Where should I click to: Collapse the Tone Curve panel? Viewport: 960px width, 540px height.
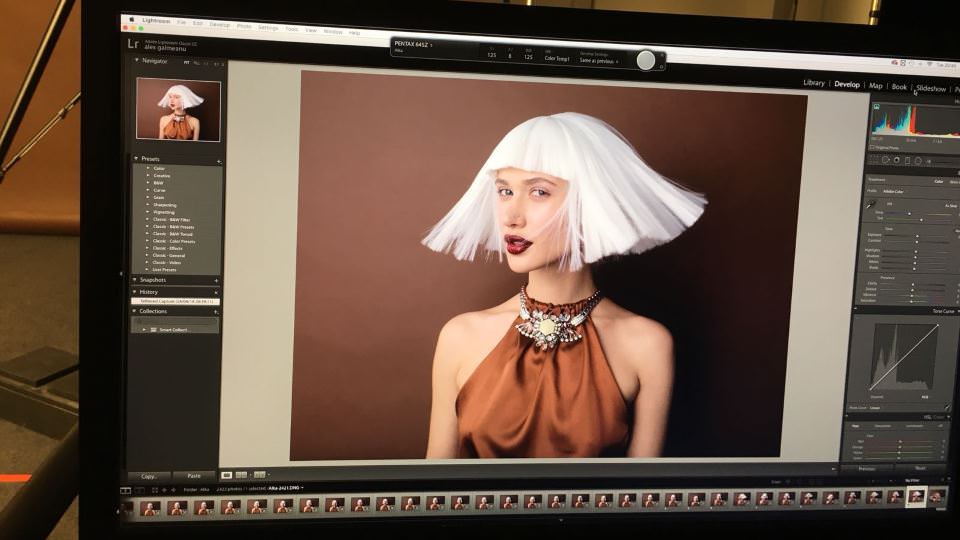coord(958,311)
